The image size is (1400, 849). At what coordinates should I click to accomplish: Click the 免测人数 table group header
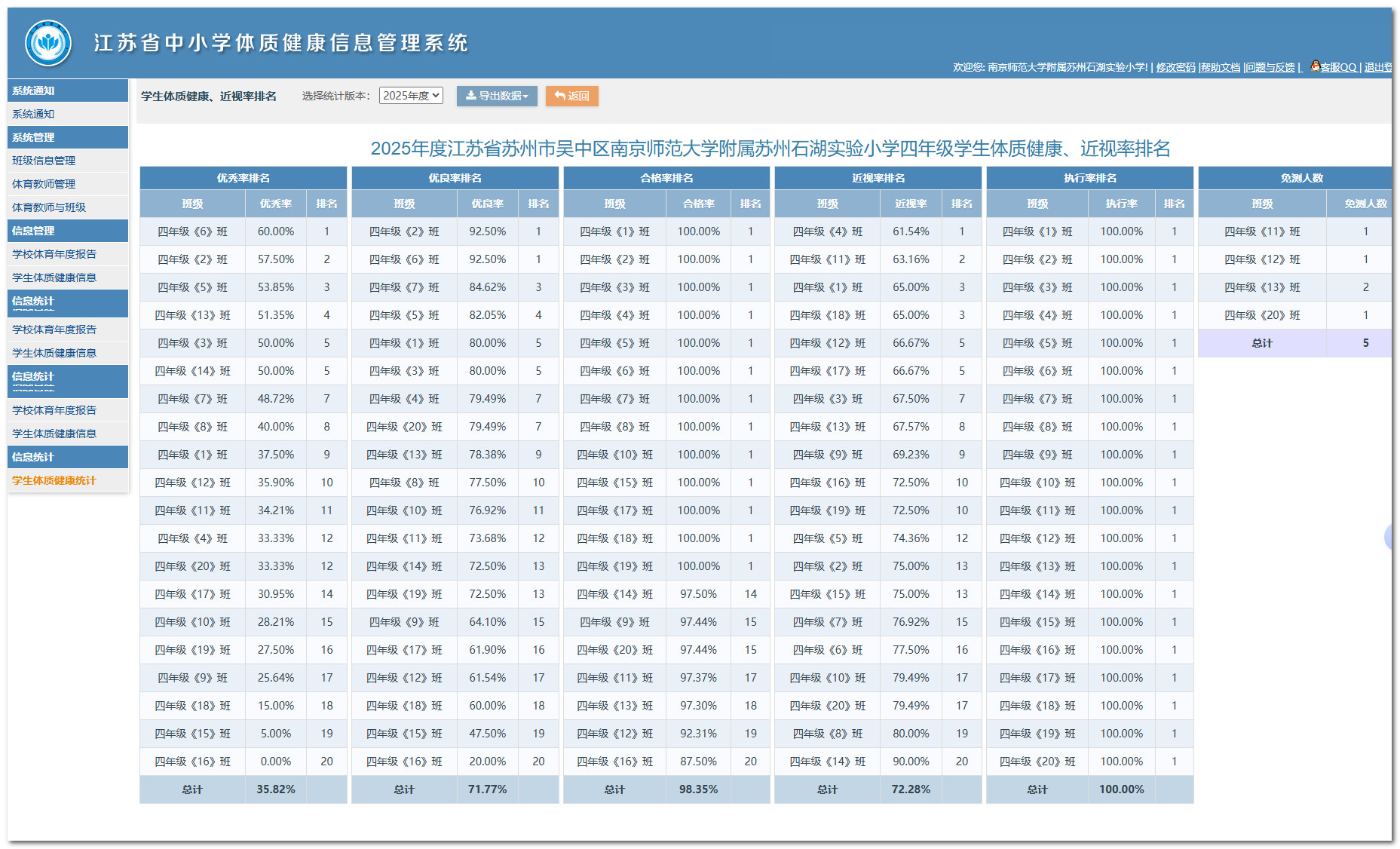[x=1301, y=178]
